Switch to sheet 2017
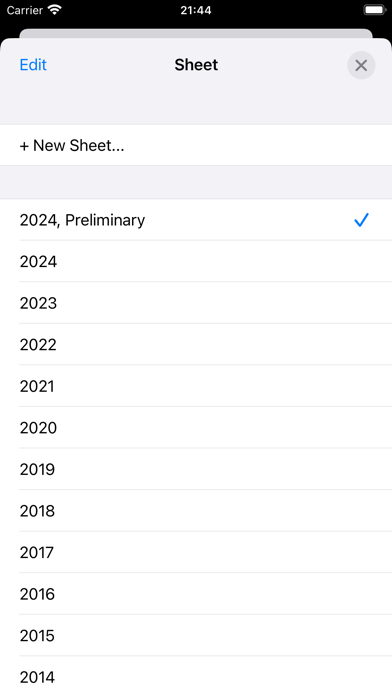392x696 pixels. [196, 552]
